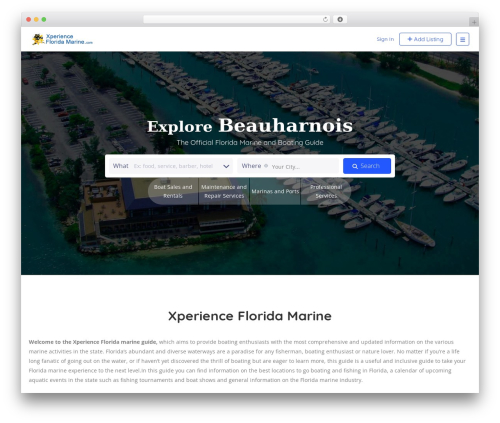
Task: Click the browser address bar
Action: point(237,19)
